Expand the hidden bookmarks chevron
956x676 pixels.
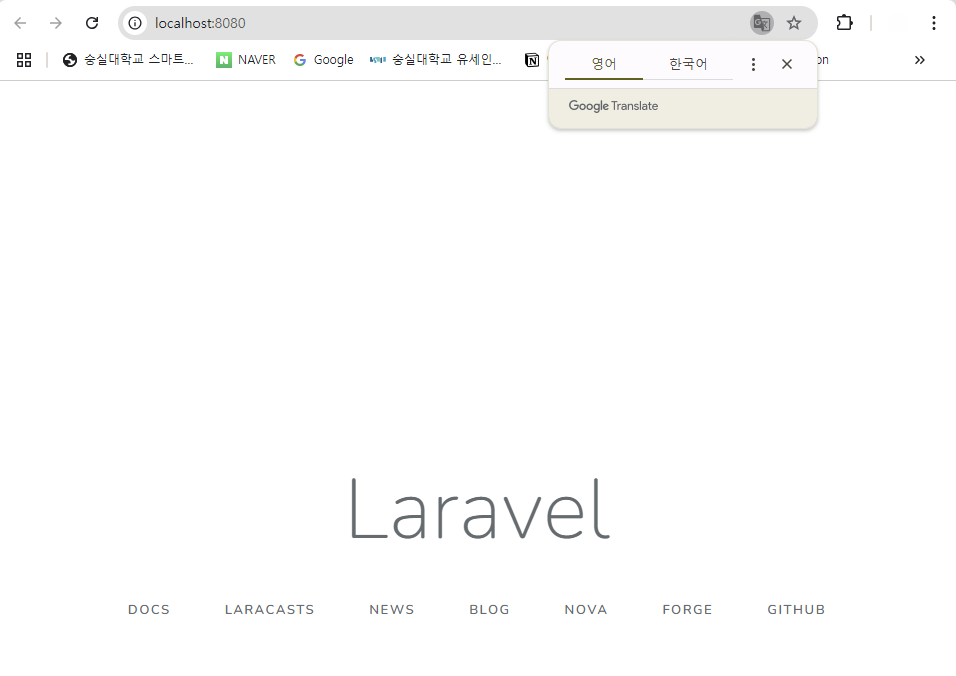point(919,60)
